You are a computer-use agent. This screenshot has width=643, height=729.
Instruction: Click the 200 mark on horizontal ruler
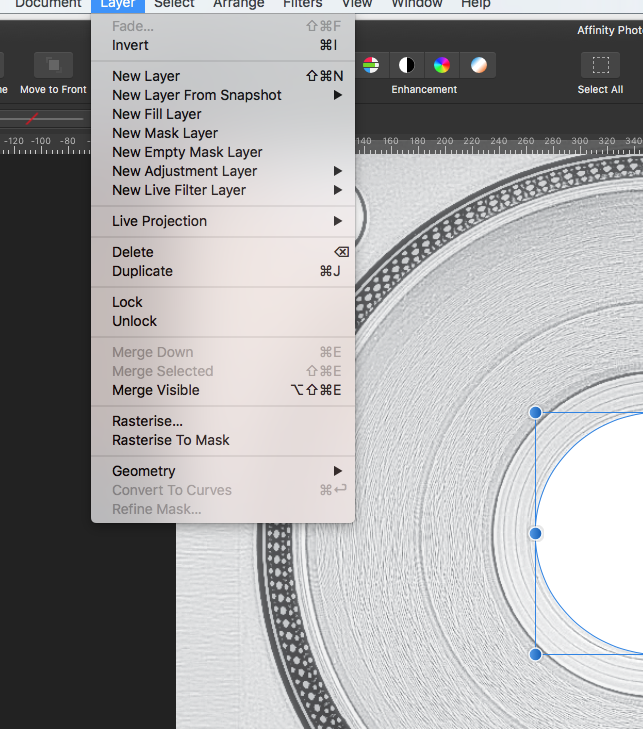[x=444, y=141]
